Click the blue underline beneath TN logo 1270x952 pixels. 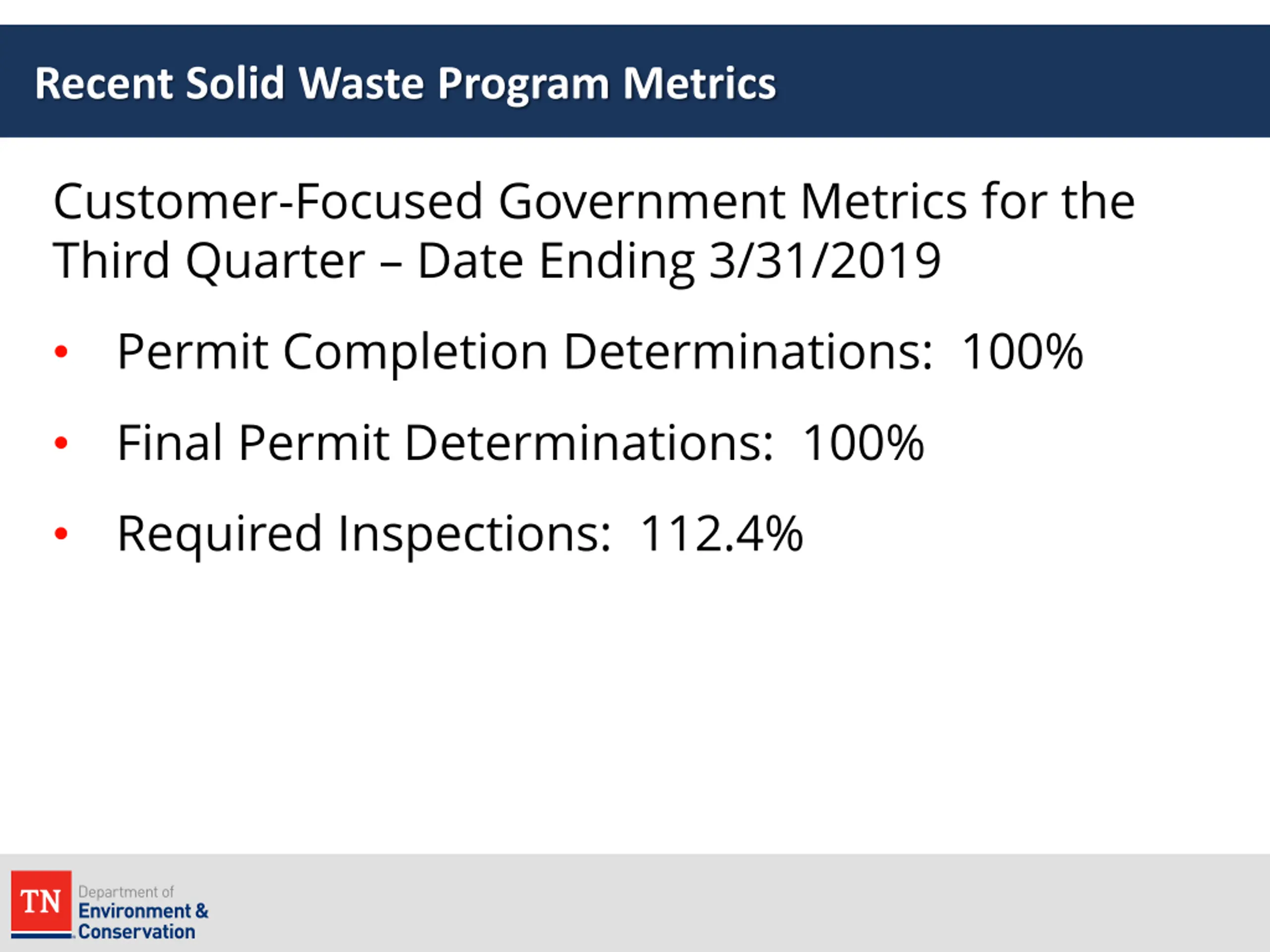(x=42, y=936)
